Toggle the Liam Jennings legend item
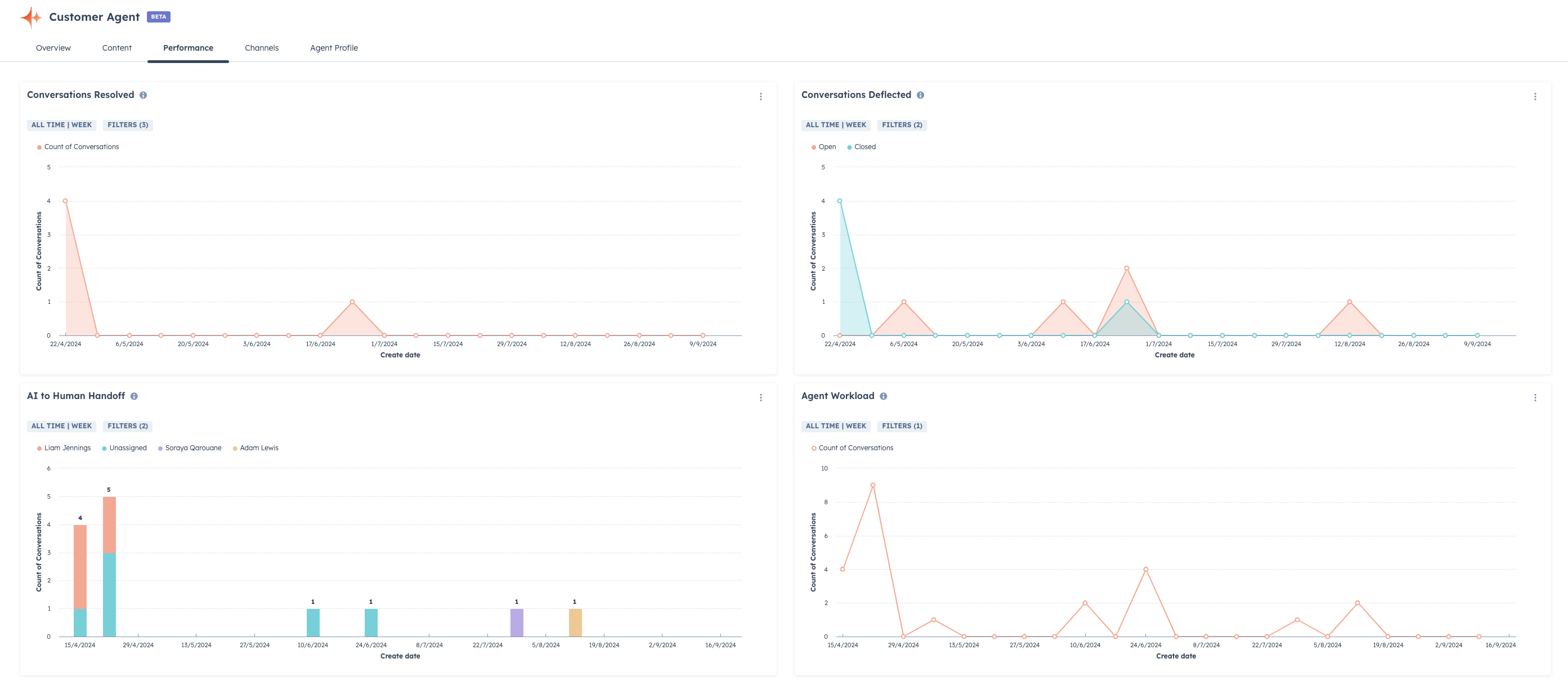The width and height of the screenshot is (1568, 681). (x=64, y=449)
